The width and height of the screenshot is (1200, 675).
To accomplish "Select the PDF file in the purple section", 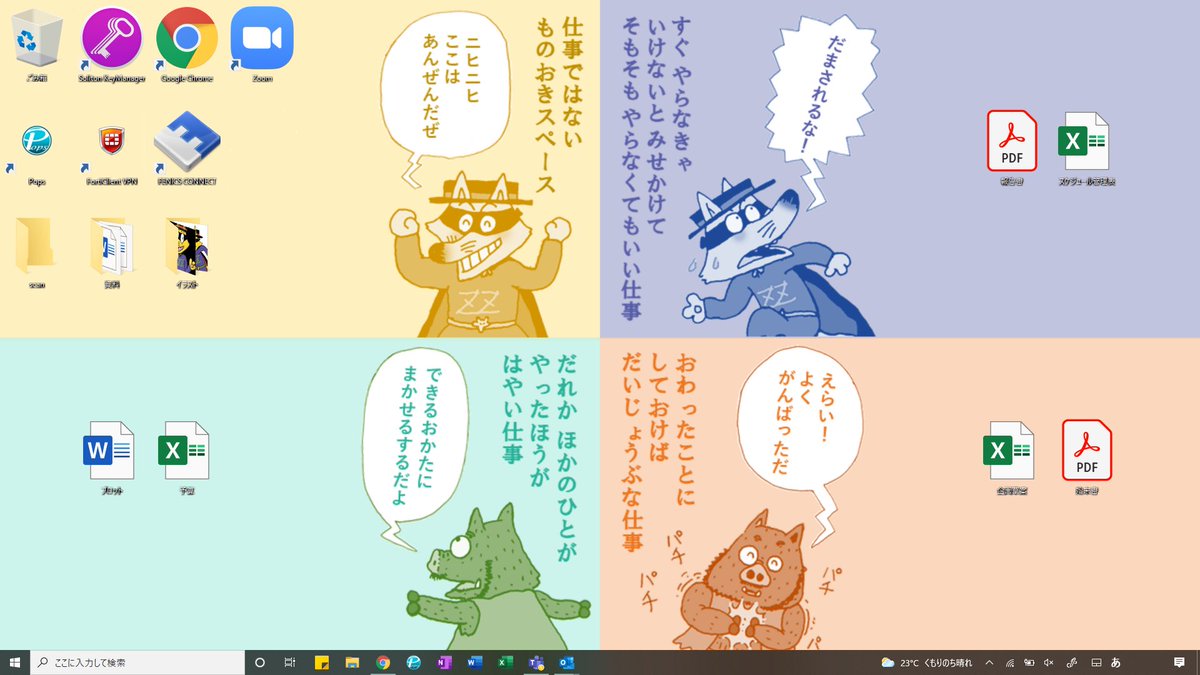I will pyautogui.click(x=1012, y=148).
